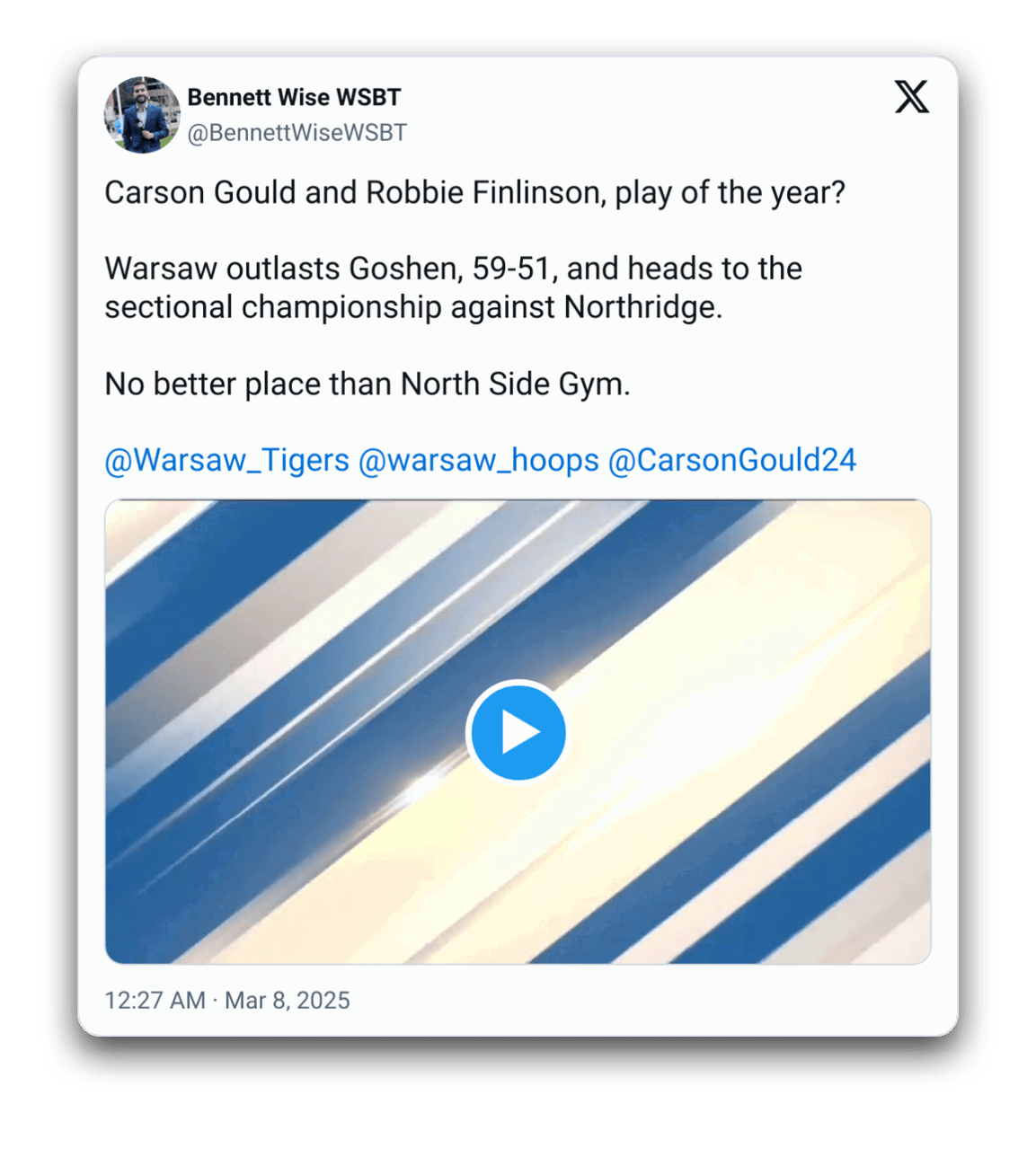Open the @Warsaw_Tigers mention
Viewport: 1036px width, 1157px height.
[226, 460]
